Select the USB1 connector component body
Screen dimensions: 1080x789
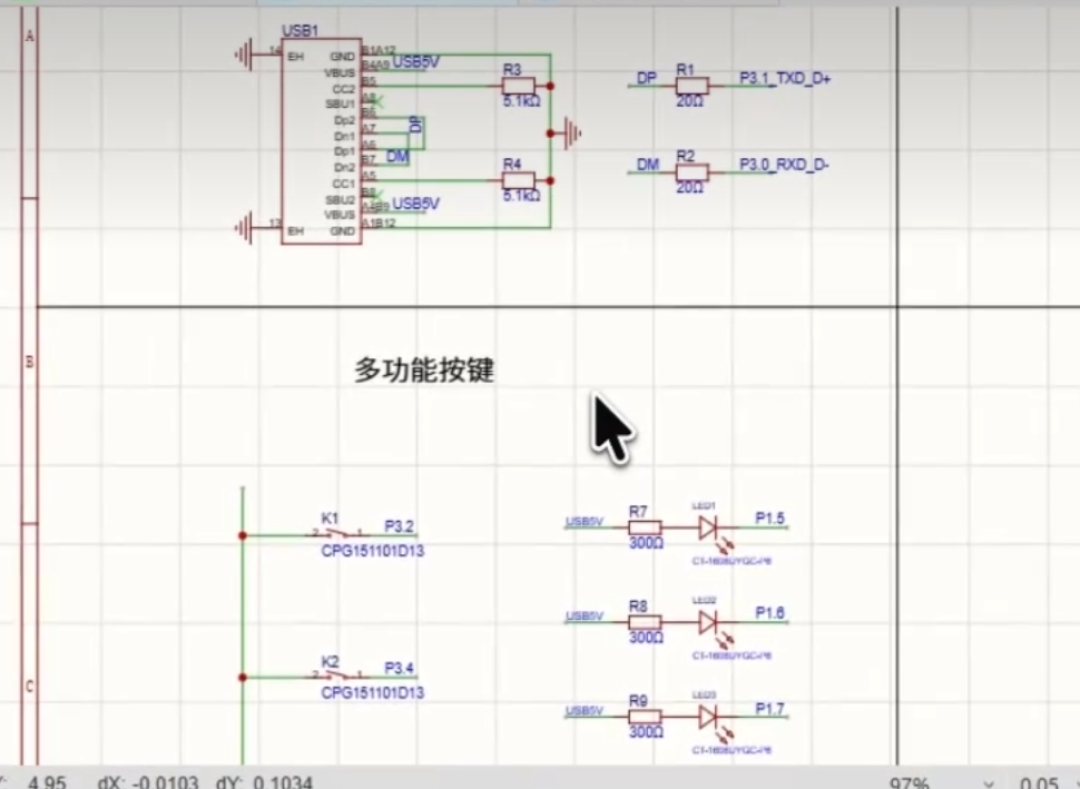[x=322, y=141]
